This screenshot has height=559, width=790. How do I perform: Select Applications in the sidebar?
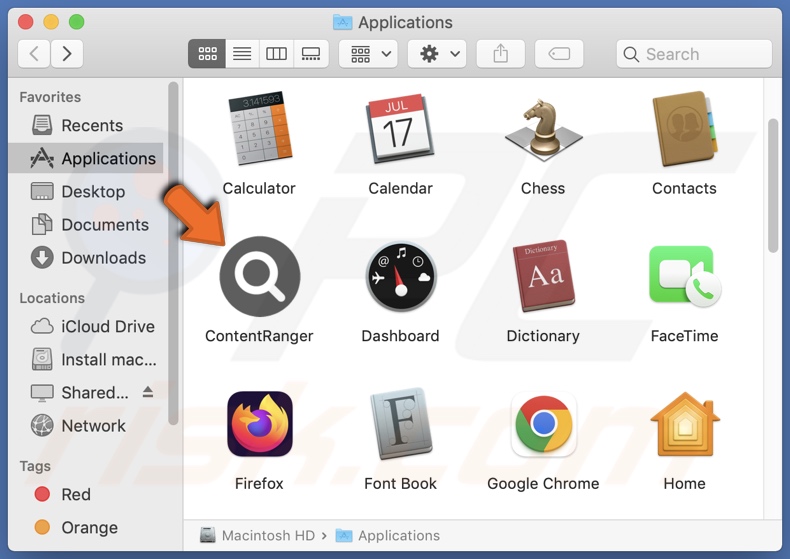tap(86, 158)
